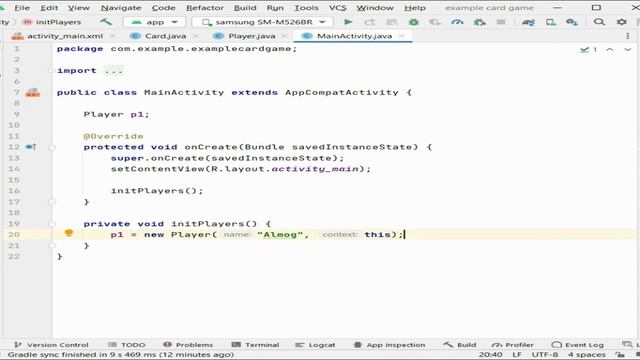The height and width of the screenshot is (360, 640).
Task: Click UTF-8 encoding in status bar
Action: click(x=545, y=355)
